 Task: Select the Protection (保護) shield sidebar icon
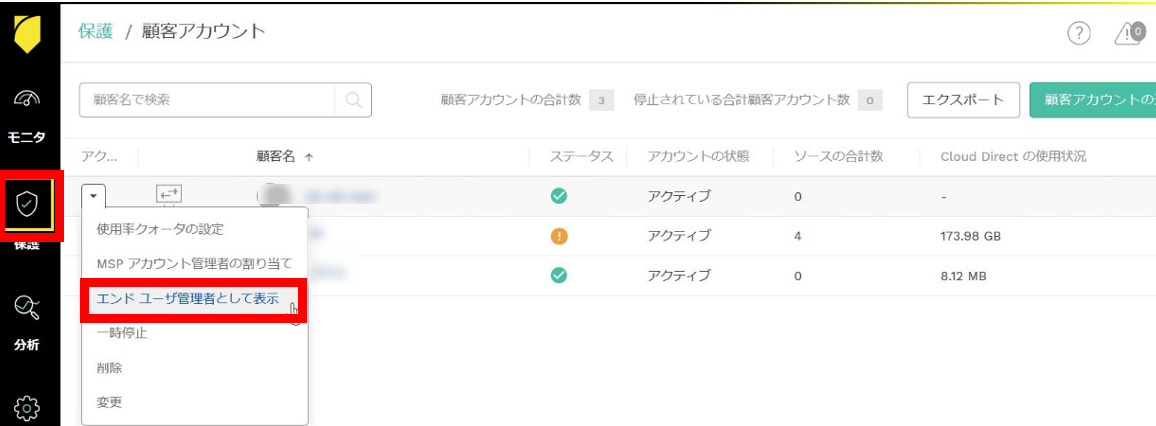(28, 204)
